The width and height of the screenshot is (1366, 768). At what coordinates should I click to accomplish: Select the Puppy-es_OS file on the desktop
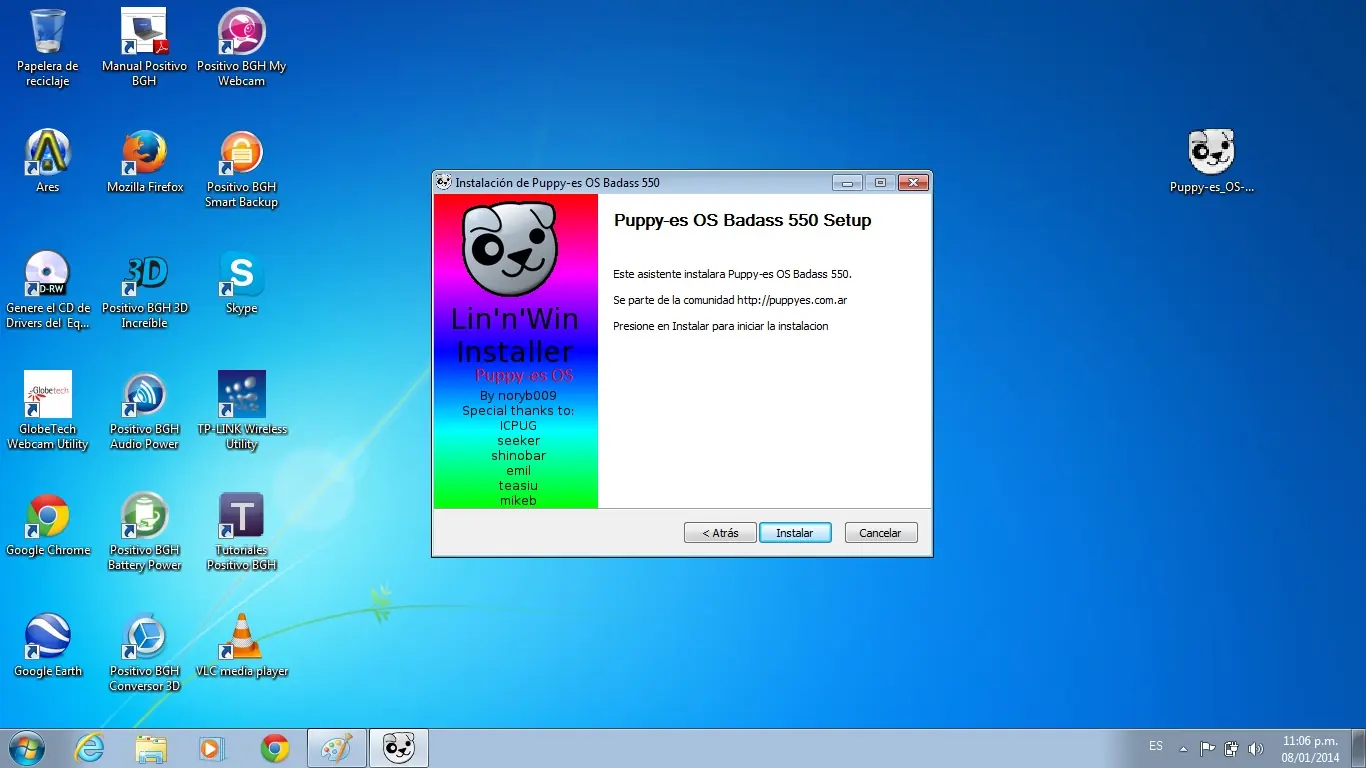pos(1212,161)
